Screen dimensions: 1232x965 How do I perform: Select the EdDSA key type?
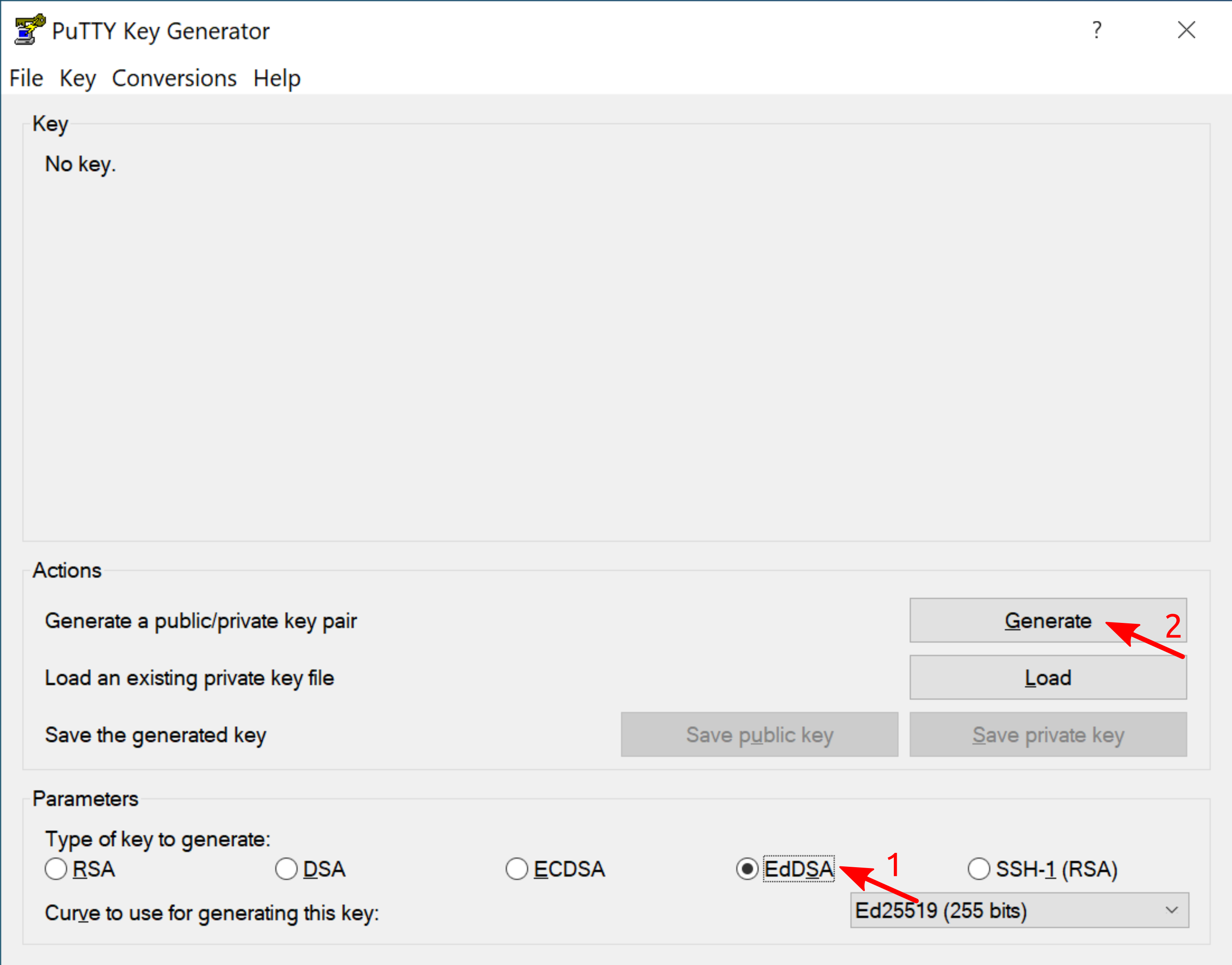tap(747, 869)
